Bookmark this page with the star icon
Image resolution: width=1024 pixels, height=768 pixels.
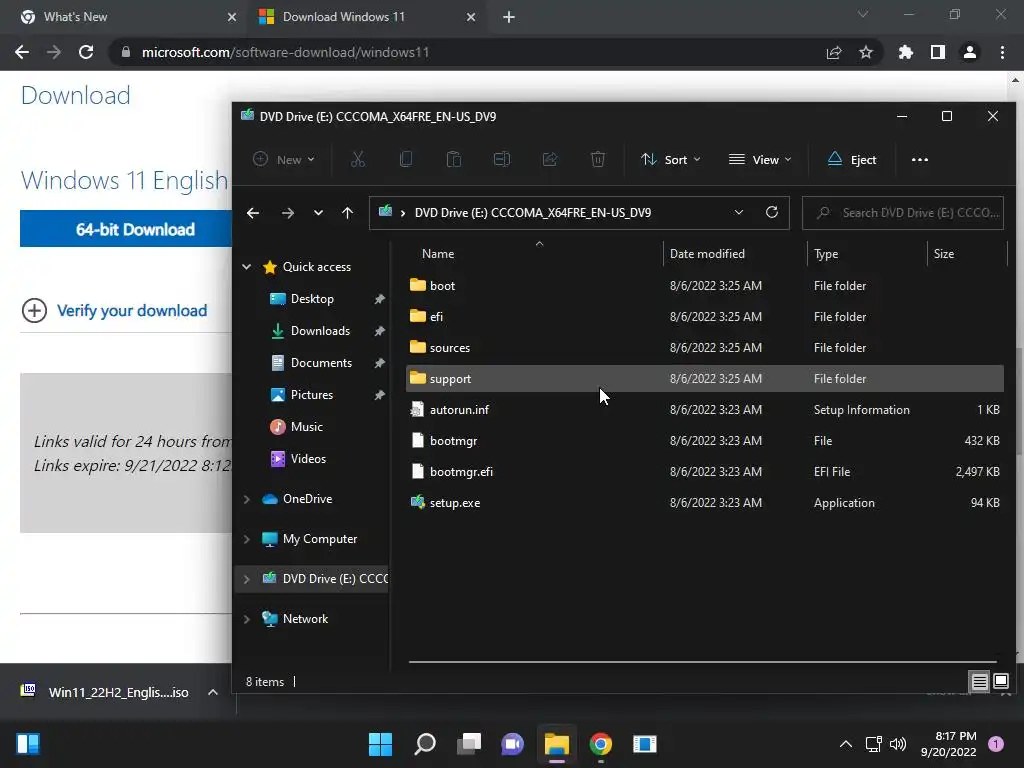(x=866, y=52)
